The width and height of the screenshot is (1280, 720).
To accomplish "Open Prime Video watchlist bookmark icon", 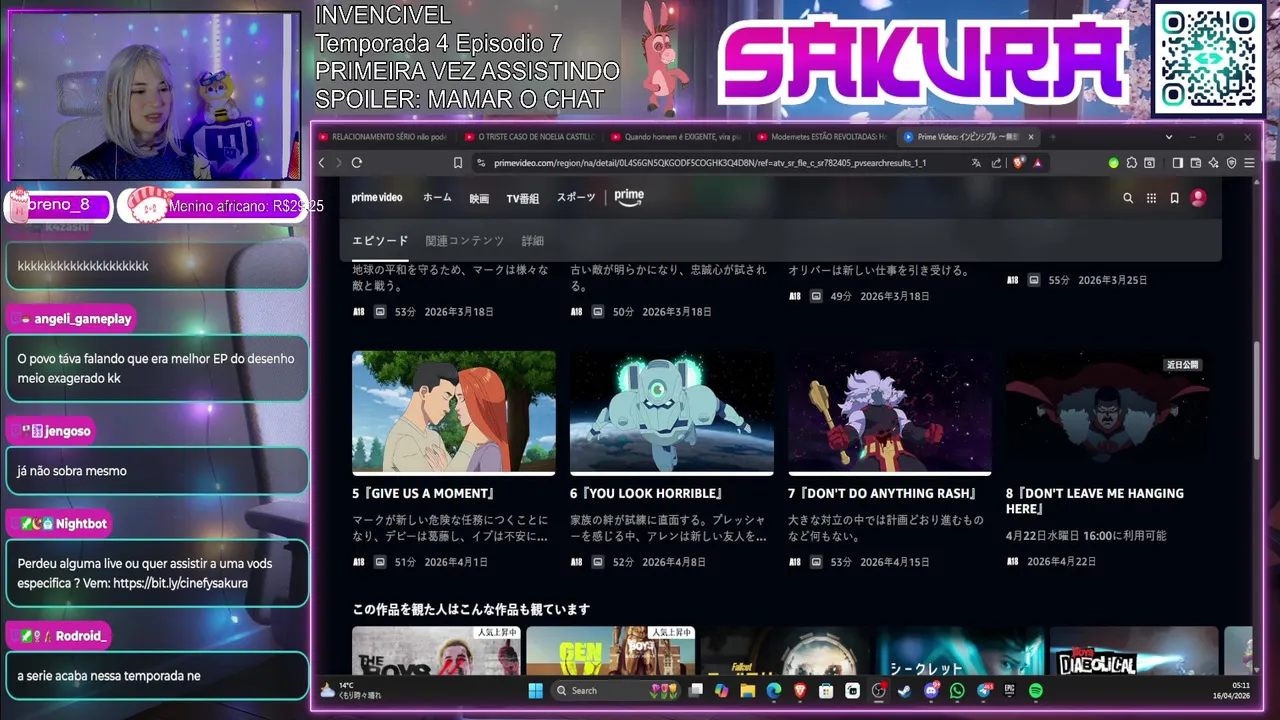I will coord(1175,198).
